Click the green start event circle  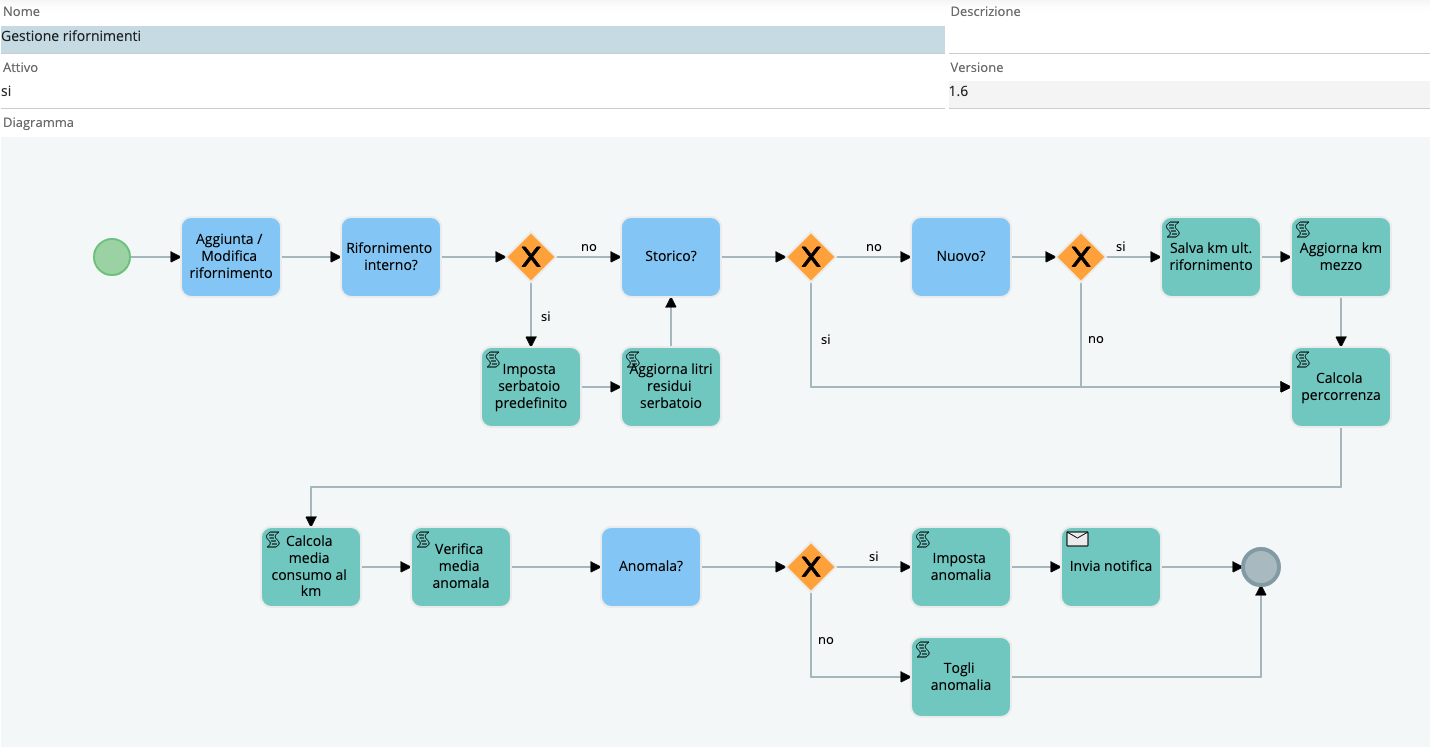[x=112, y=257]
